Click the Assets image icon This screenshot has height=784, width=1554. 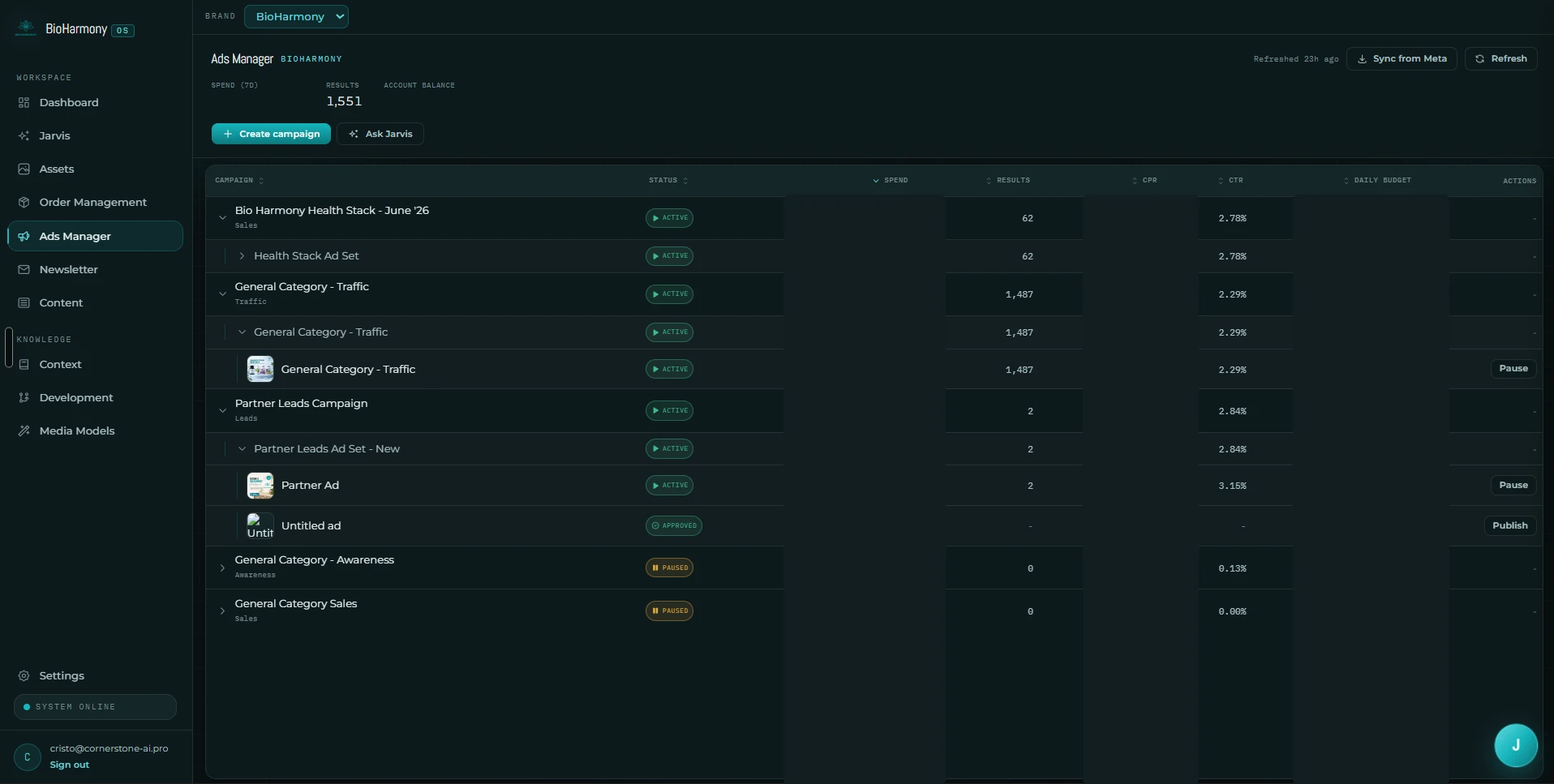click(24, 169)
